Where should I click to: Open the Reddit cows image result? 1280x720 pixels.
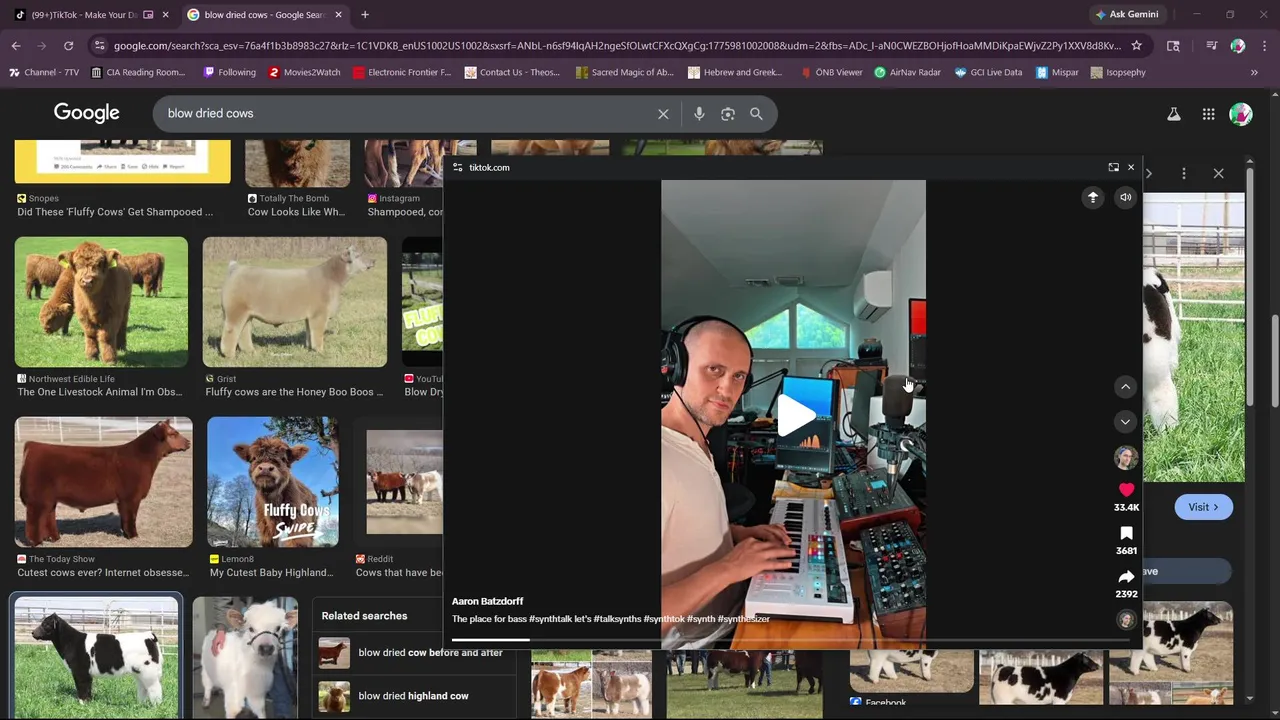[x=404, y=482]
